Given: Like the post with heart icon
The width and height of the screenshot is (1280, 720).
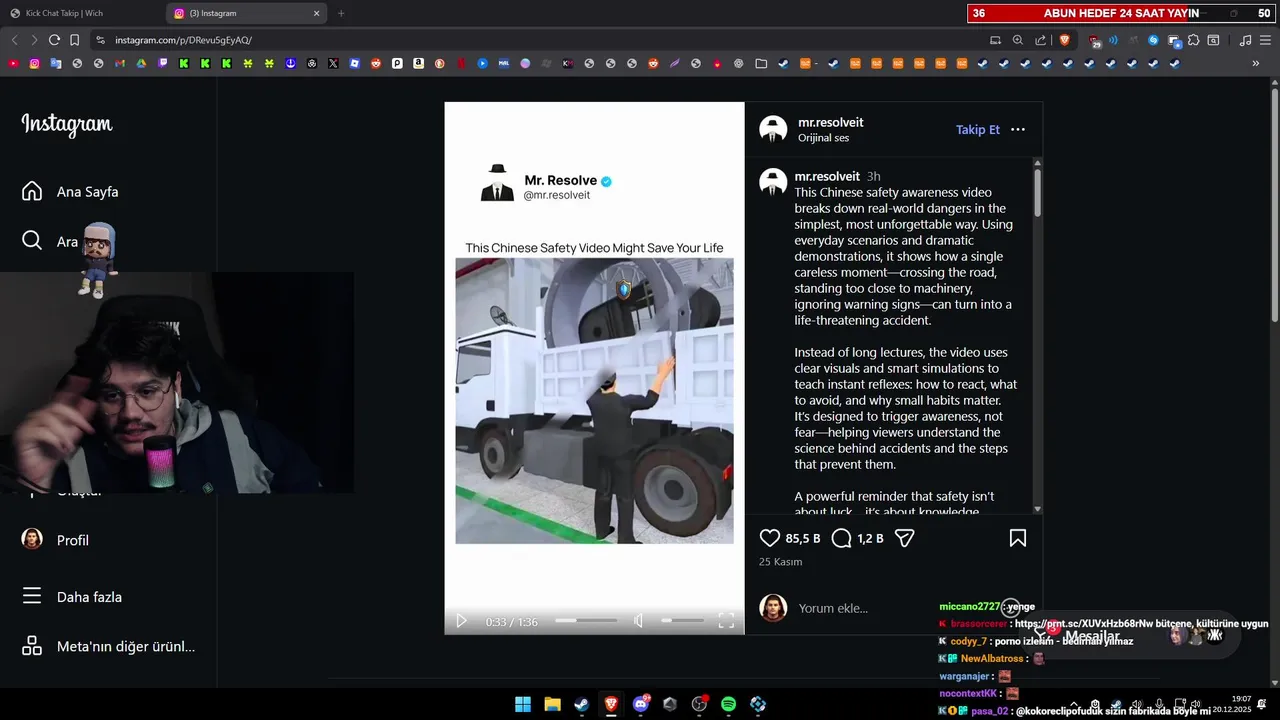Looking at the screenshot, I should coord(770,538).
